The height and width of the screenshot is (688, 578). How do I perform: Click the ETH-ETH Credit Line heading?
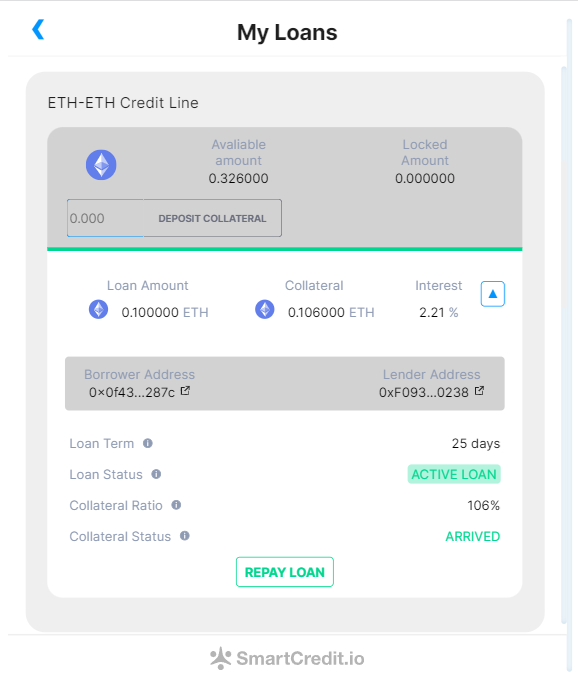tap(123, 103)
